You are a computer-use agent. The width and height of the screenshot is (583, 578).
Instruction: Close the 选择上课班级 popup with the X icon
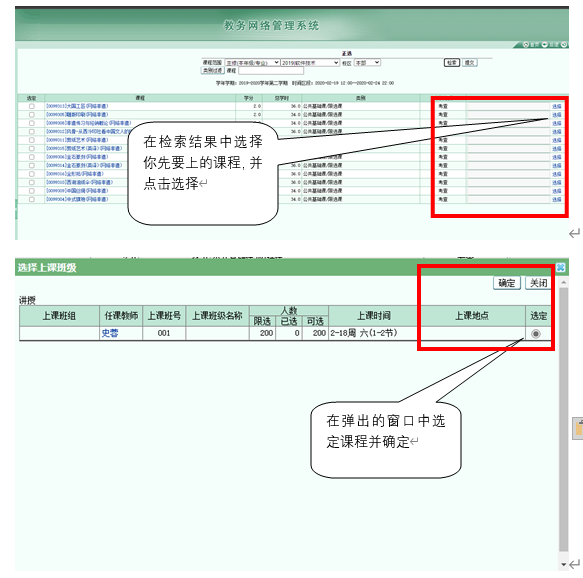[x=560, y=267]
